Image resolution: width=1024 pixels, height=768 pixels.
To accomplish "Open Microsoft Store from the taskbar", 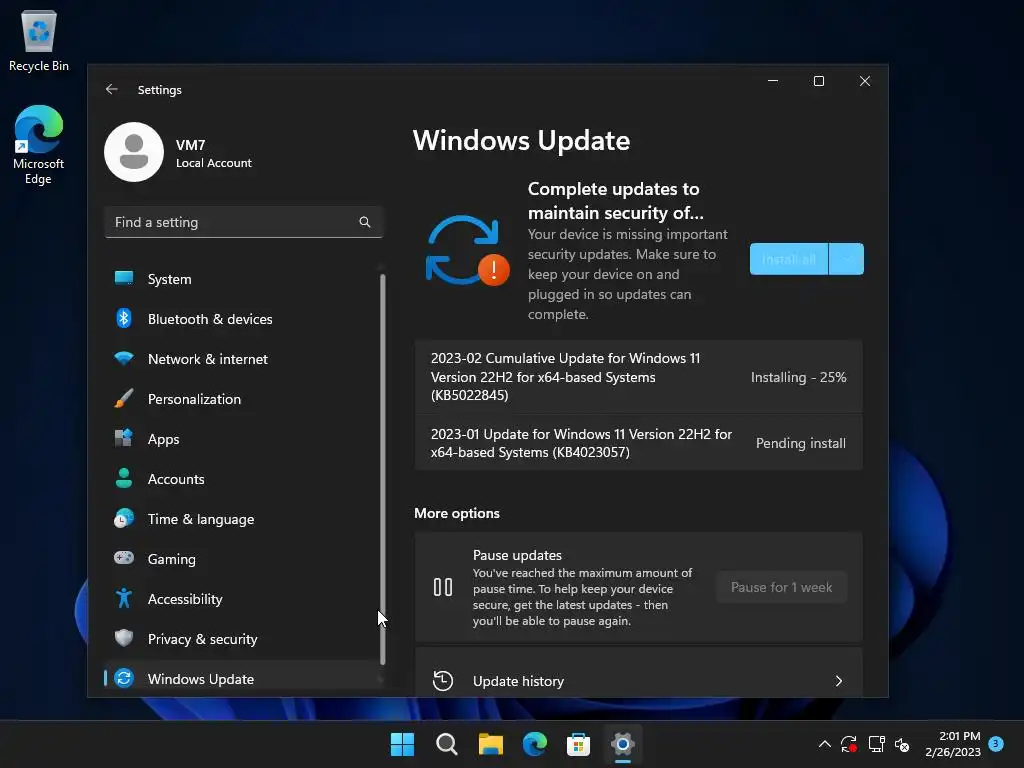I will pyautogui.click(x=578, y=744).
